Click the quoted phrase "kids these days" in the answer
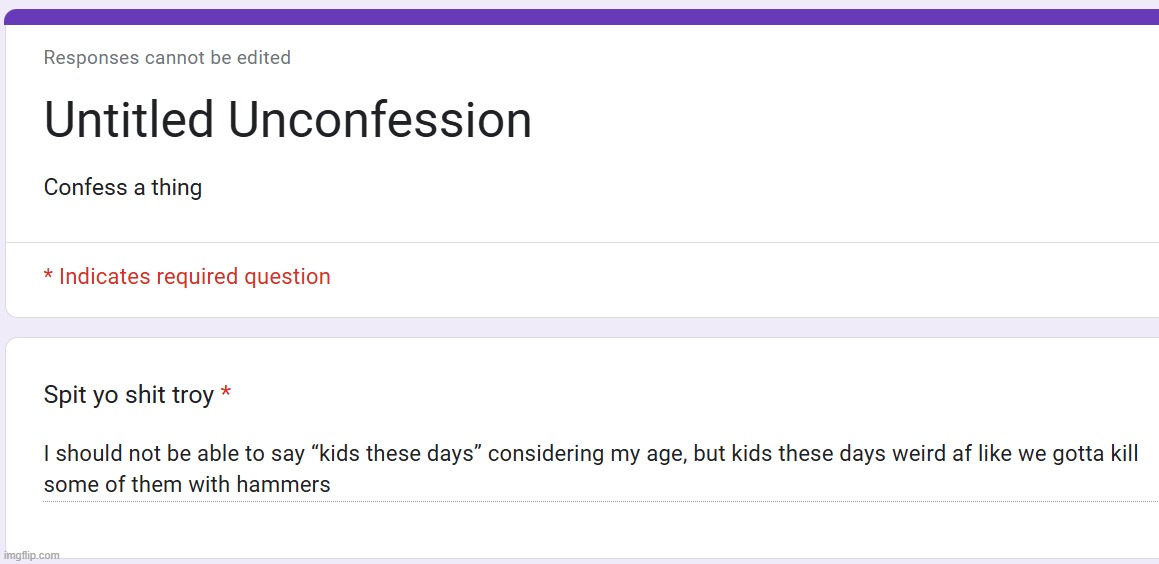The width and height of the screenshot is (1159, 564). pos(396,453)
